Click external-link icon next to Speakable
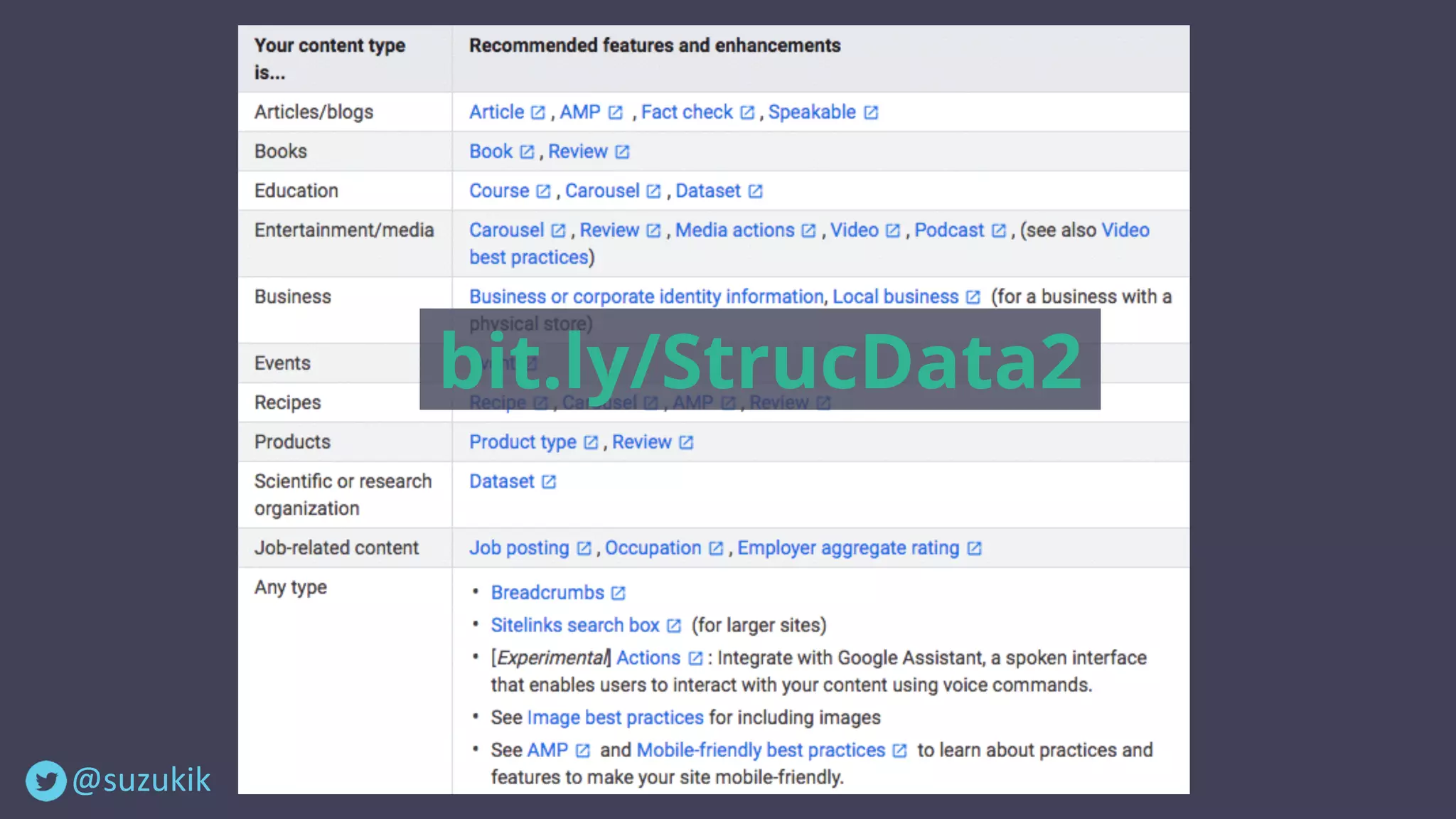 [871, 113]
